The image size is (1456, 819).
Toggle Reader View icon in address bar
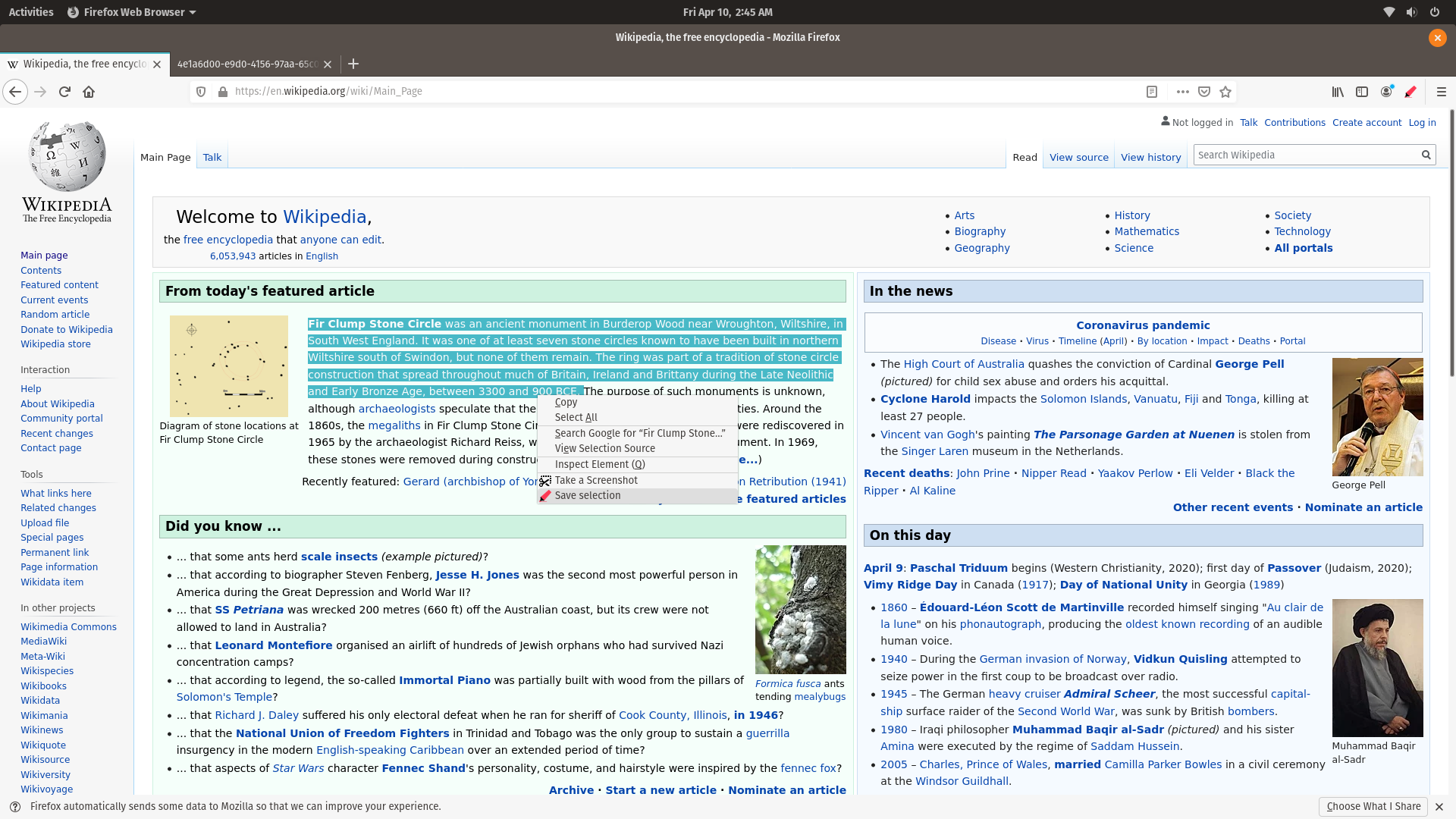[x=1151, y=92]
